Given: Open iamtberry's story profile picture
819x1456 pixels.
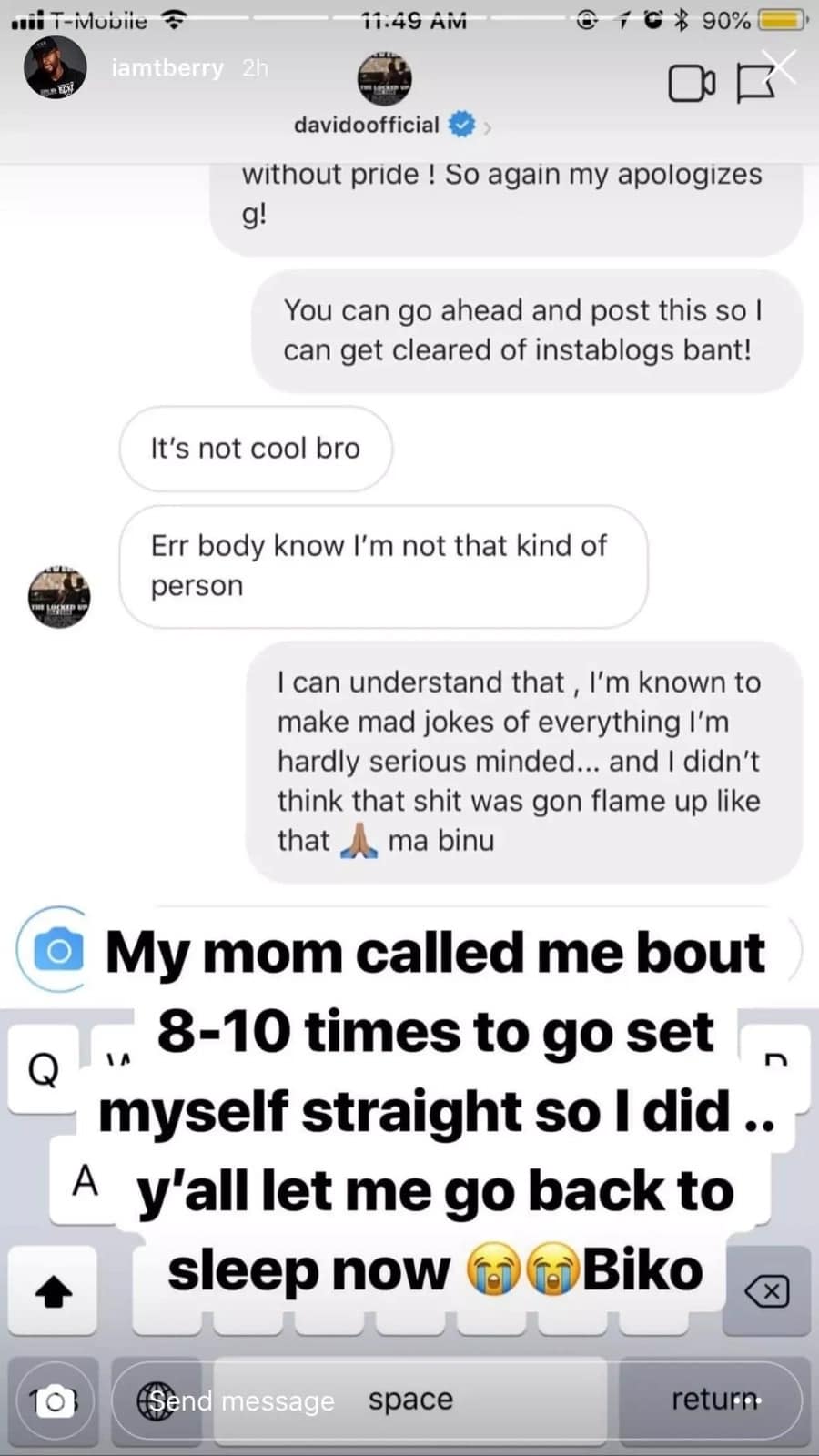Looking at the screenshot, I should tap(56, 67).
